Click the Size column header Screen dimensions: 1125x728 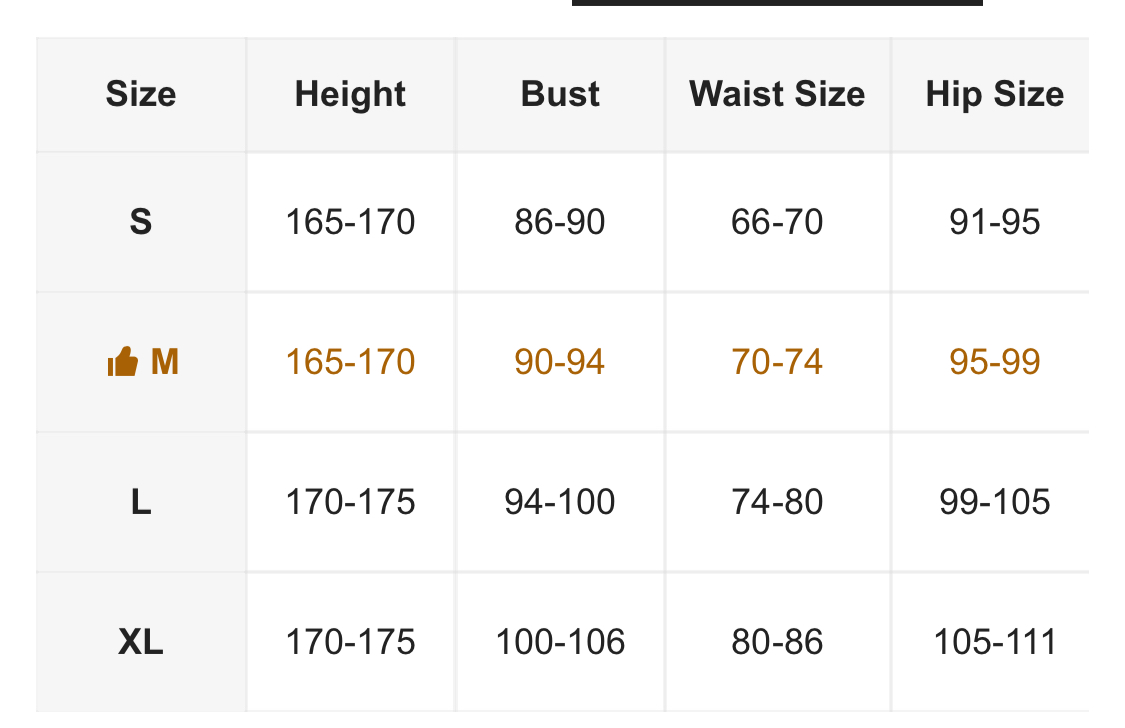click(141, 94)
